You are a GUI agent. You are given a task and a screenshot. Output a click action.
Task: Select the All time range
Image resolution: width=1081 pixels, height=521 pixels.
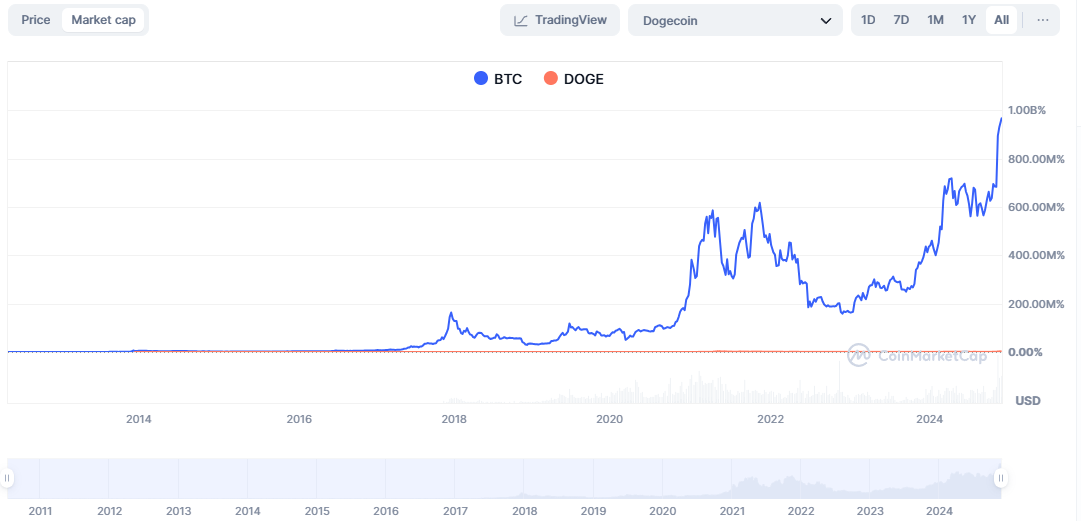tap(1001, 20)
